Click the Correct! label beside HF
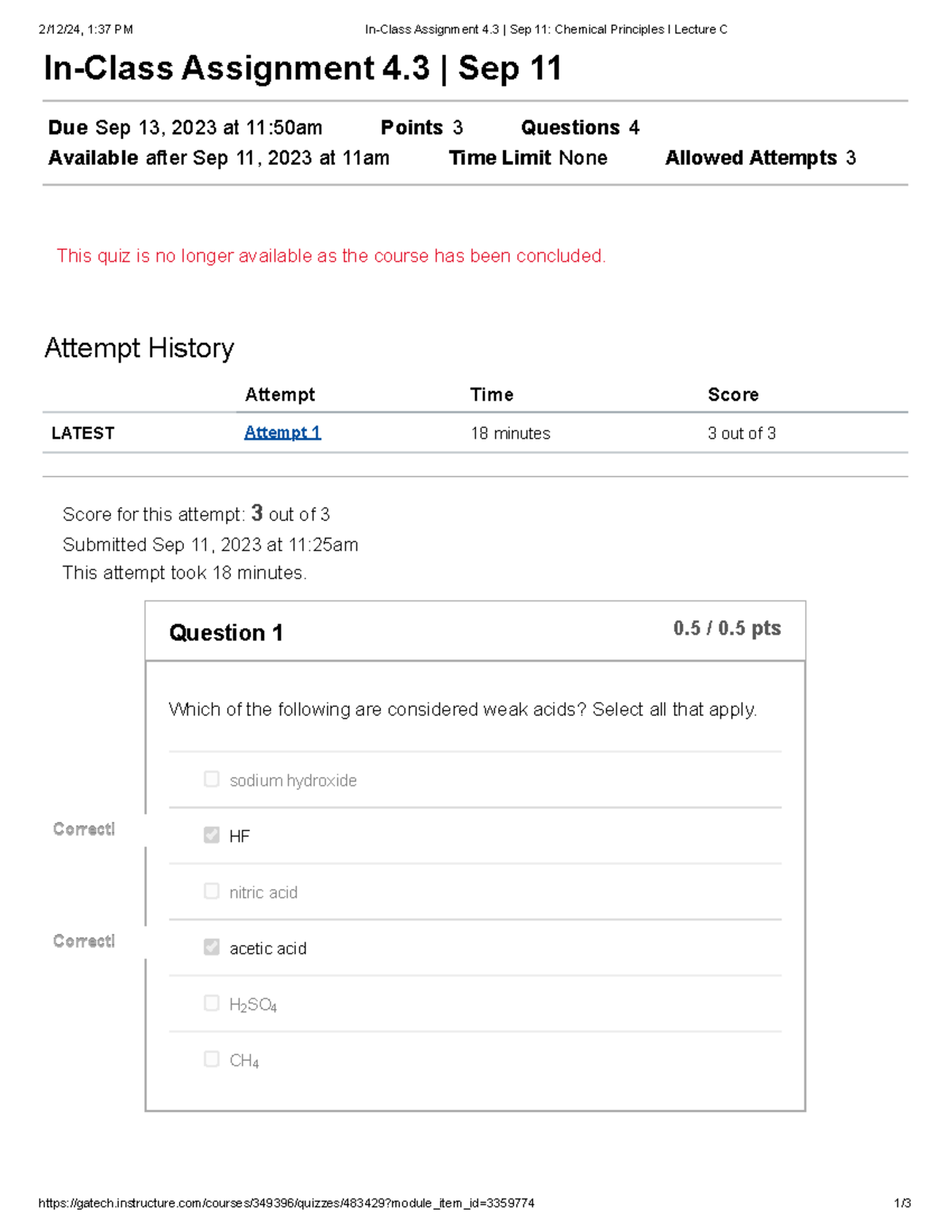Image resolution: width=952 pixels, height=1232 pixels. coord(84,829)
